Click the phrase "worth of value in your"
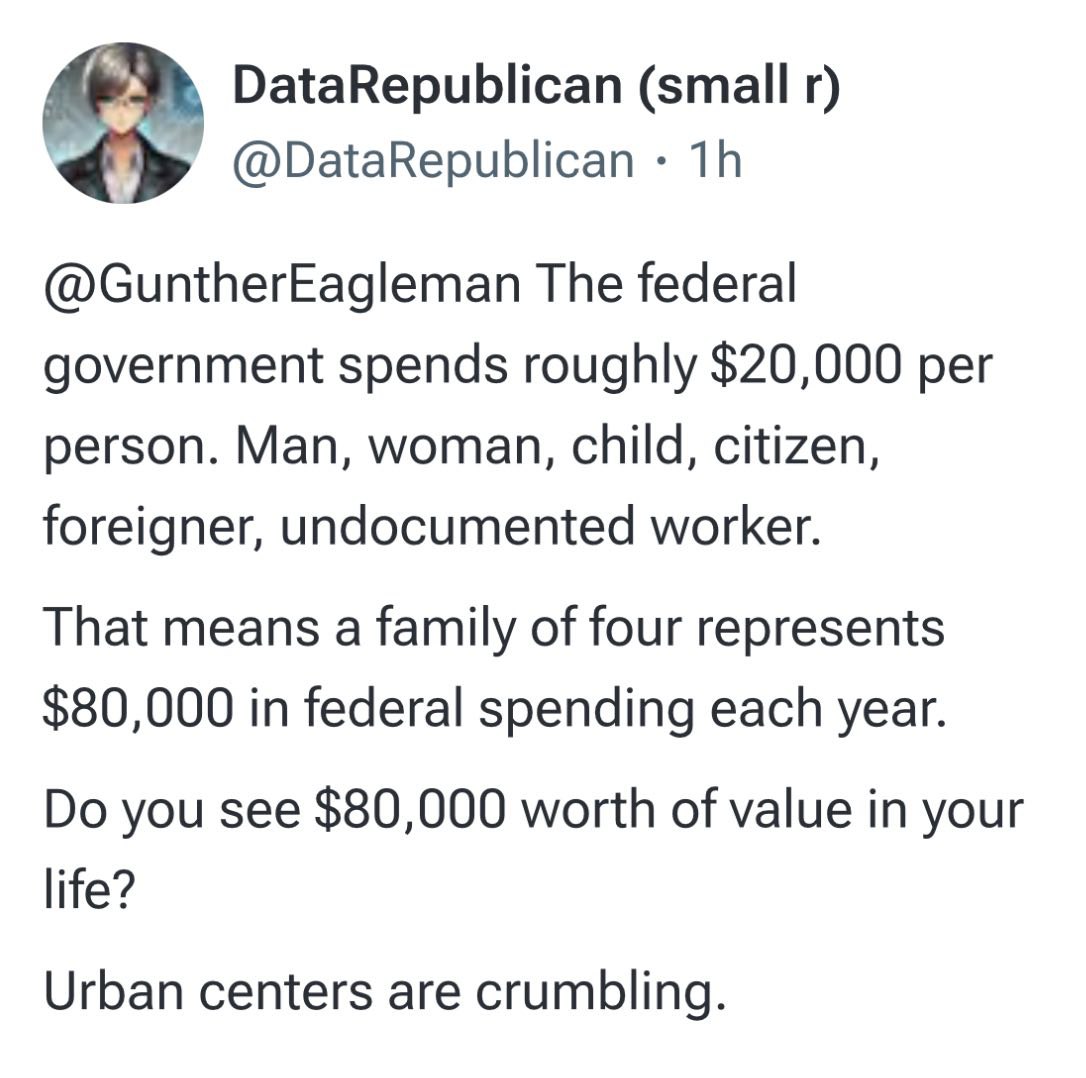The height and width of the screenshot is (1078, 1086). [772, 811]
